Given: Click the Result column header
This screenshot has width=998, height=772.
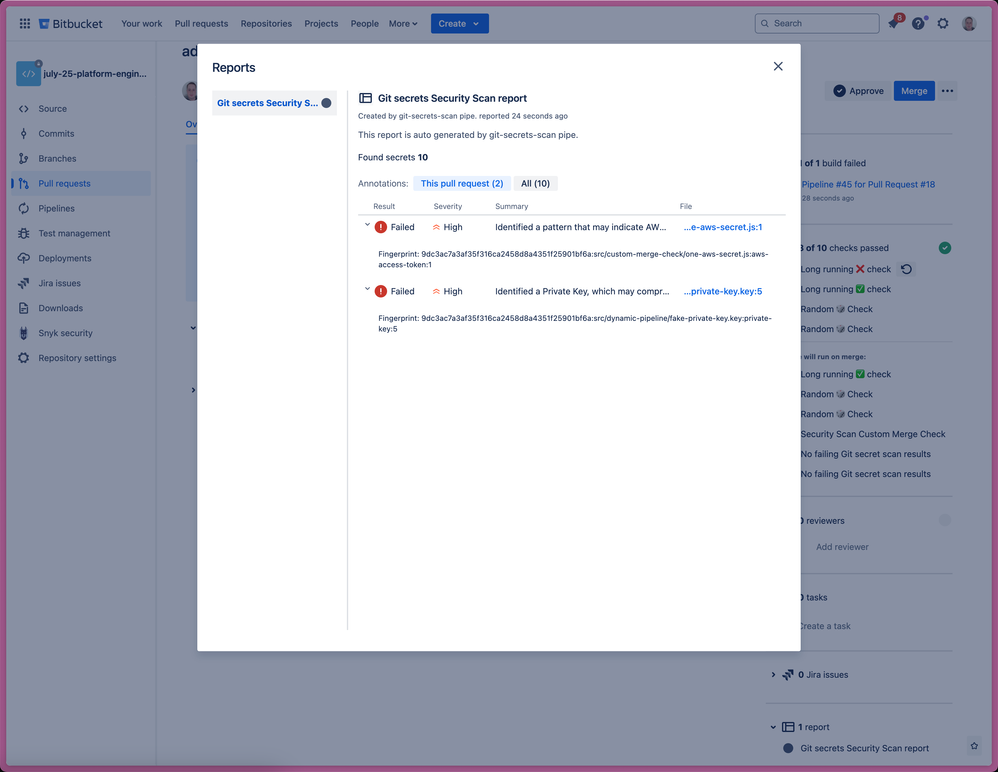Looking at the screenshot, I should pyautogui.click(x=384, y=206).
